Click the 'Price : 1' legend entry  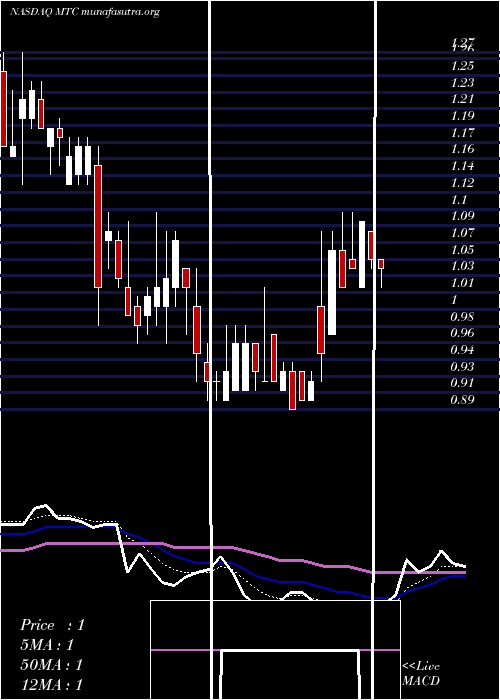click(52, 625)
